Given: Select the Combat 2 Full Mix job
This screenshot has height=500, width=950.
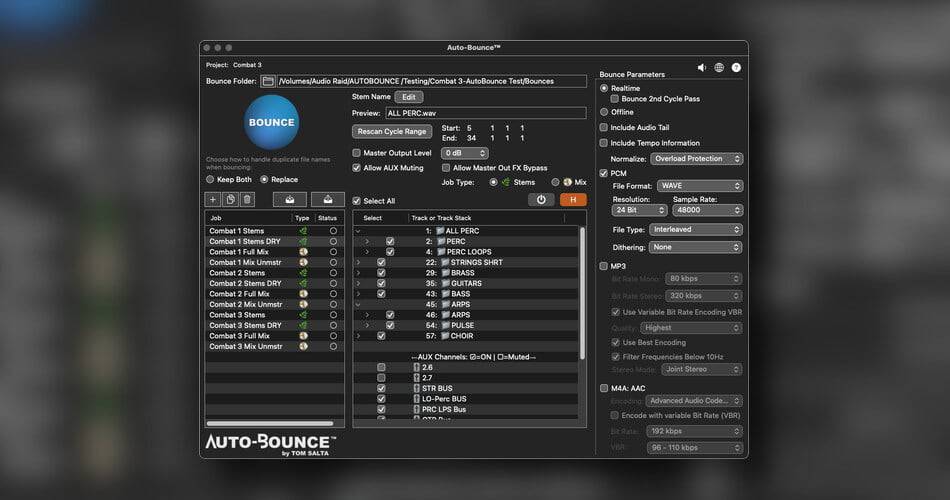Looking at the screenshot, I should [x=274, y=294].
